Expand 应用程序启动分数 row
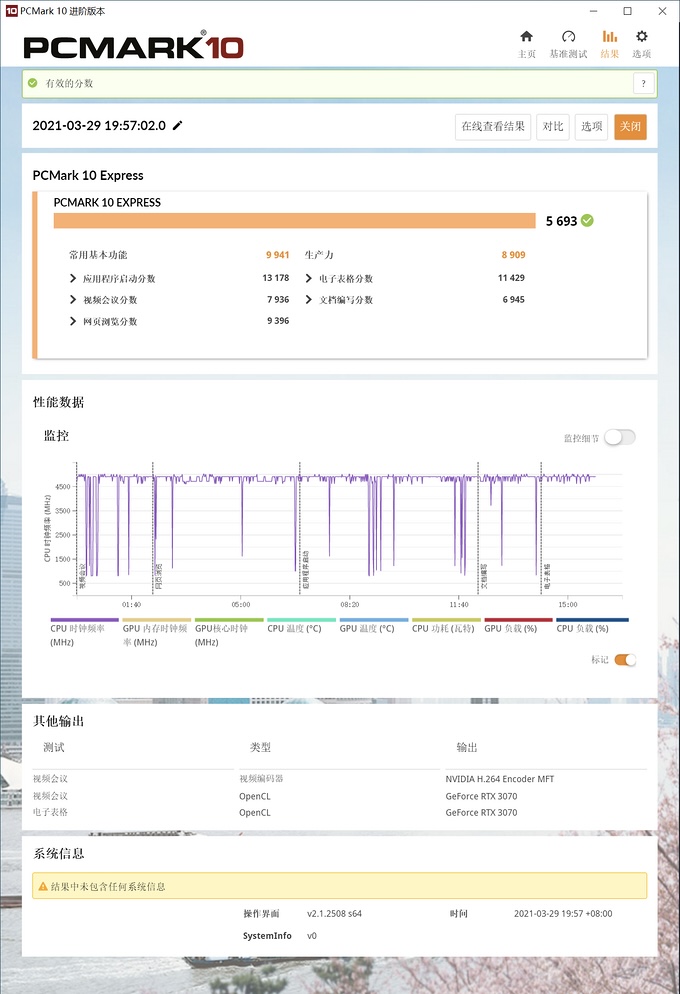Image resolution: width=680 pixels, height=994 pixels. coord(73,278)
